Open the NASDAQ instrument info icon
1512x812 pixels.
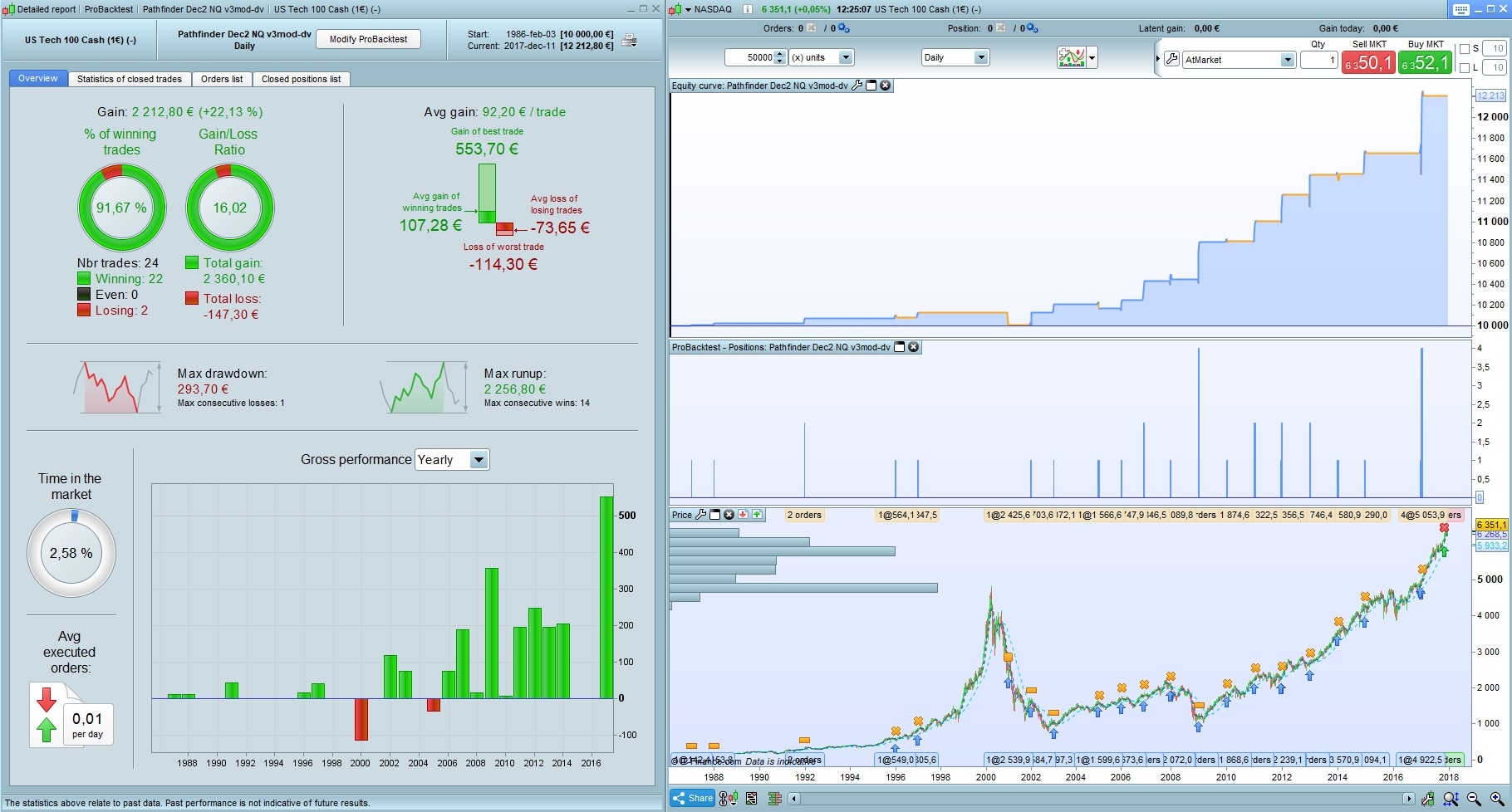coord(747,9)
